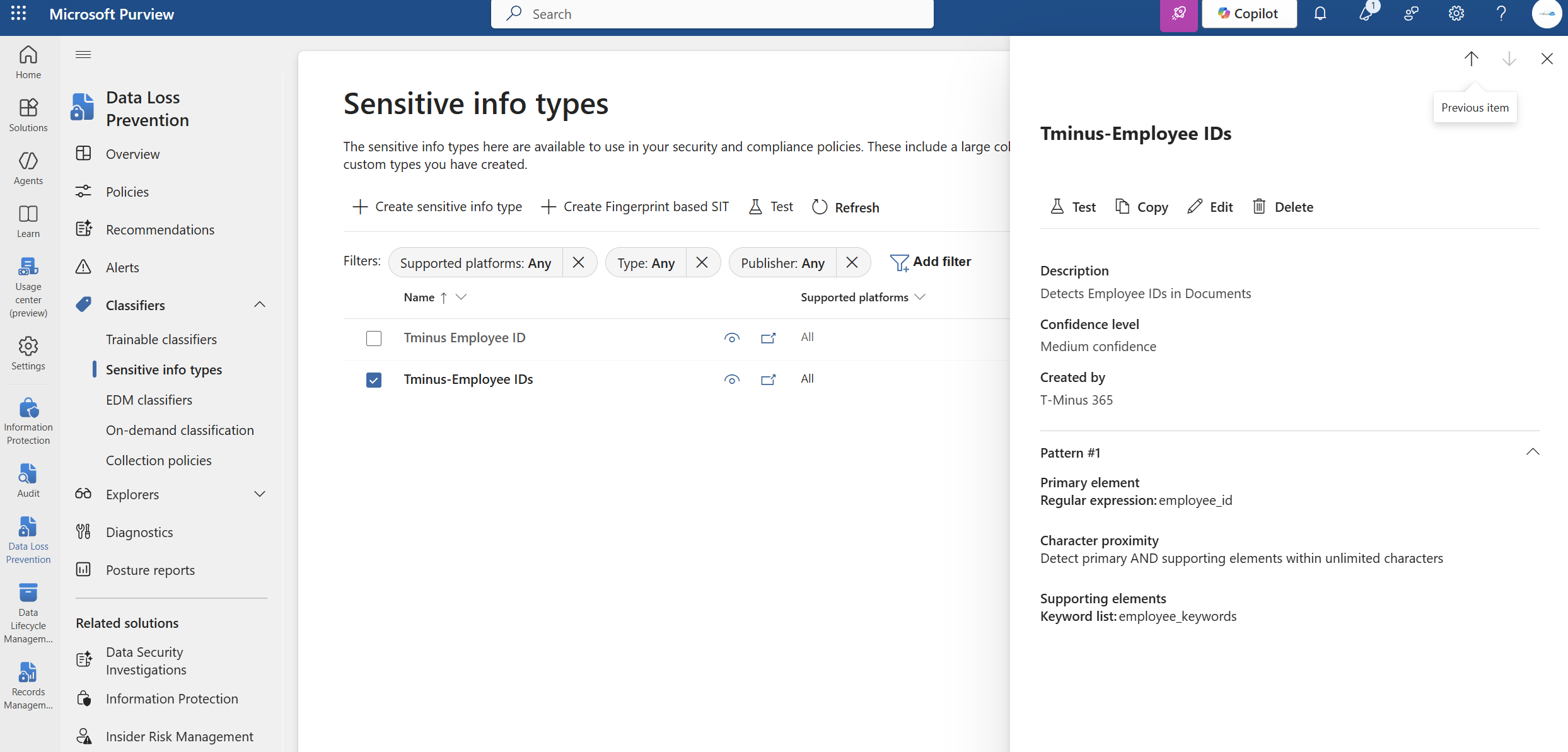Go to EDM classifiers
This screenshot has width=1568, height=752.
(149, 400)
